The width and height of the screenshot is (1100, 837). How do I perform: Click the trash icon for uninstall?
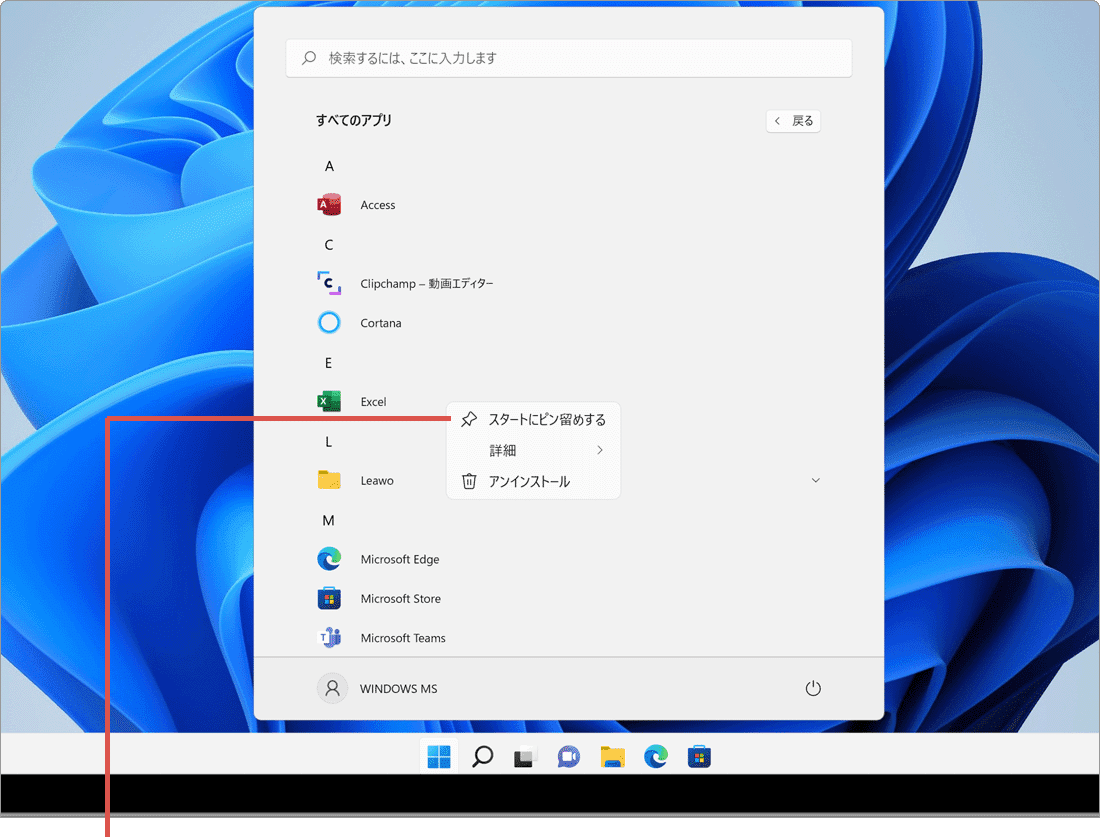tap(469, 481)
